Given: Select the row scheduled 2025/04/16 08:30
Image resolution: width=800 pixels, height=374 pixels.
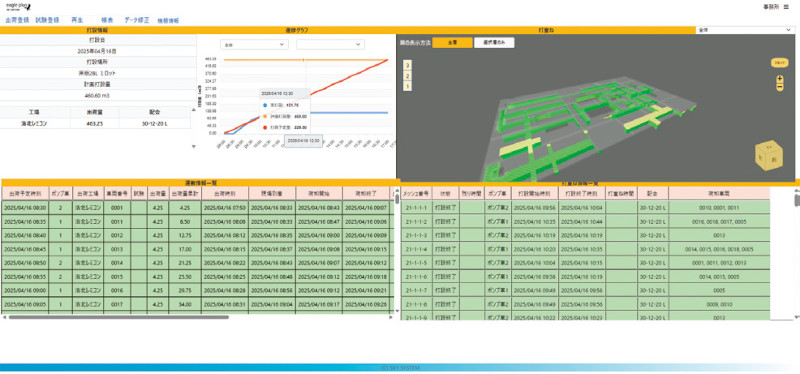Looking at the screenshot, I should tap(197, 208).
